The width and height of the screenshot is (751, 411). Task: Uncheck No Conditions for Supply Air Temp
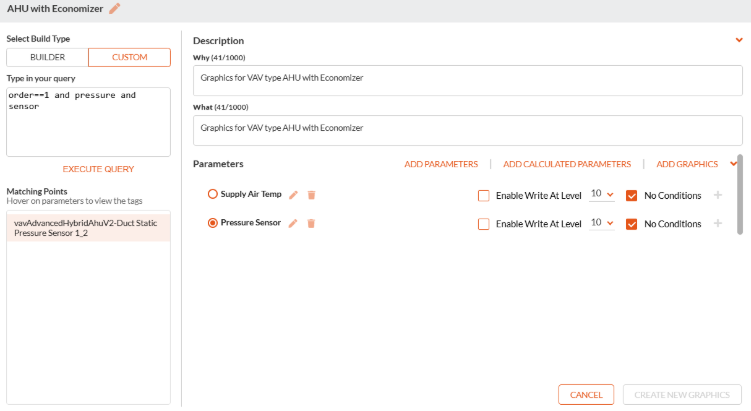[x=631, y=195]
